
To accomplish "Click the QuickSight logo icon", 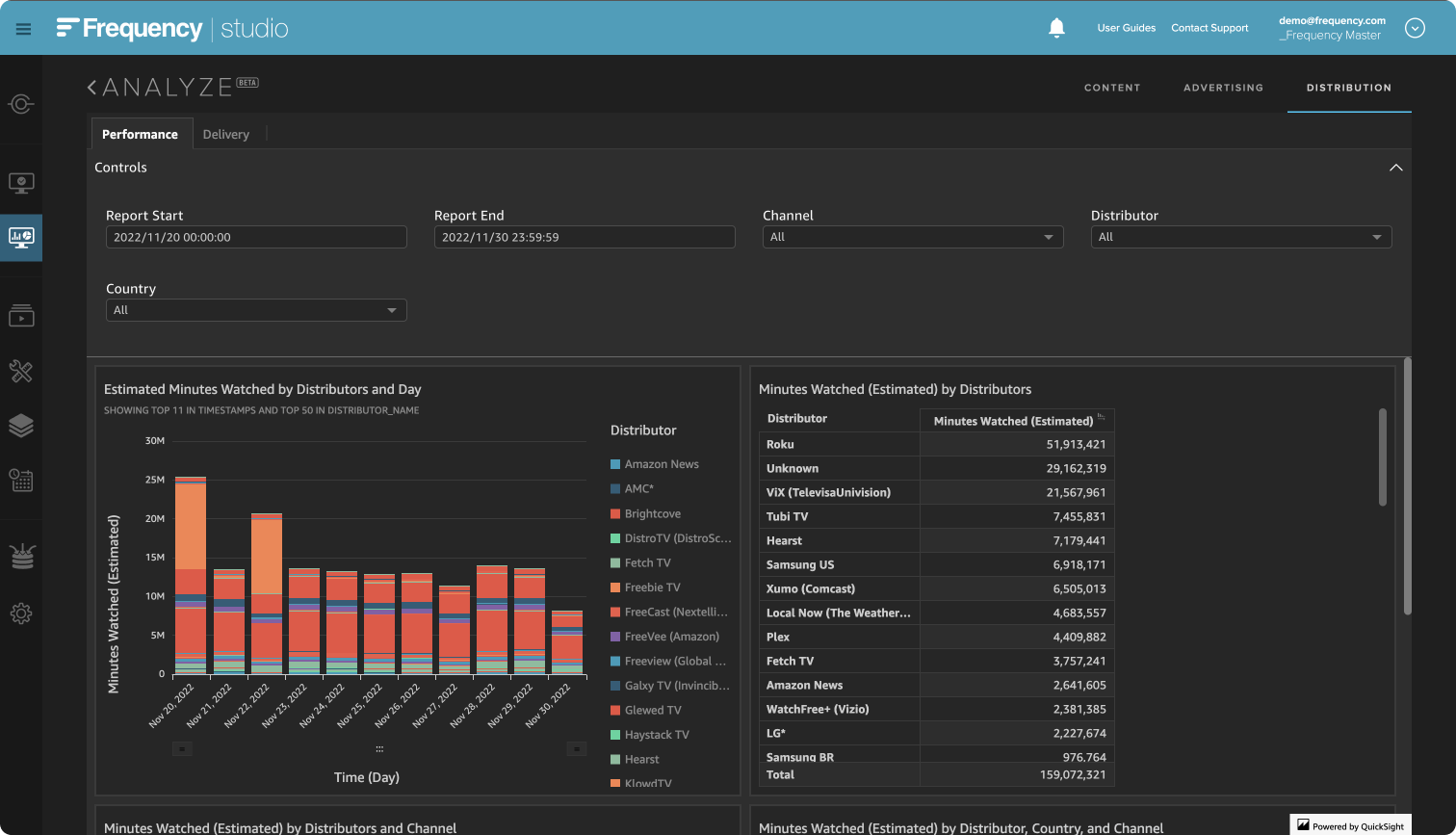I will (x=1303, y=825).
